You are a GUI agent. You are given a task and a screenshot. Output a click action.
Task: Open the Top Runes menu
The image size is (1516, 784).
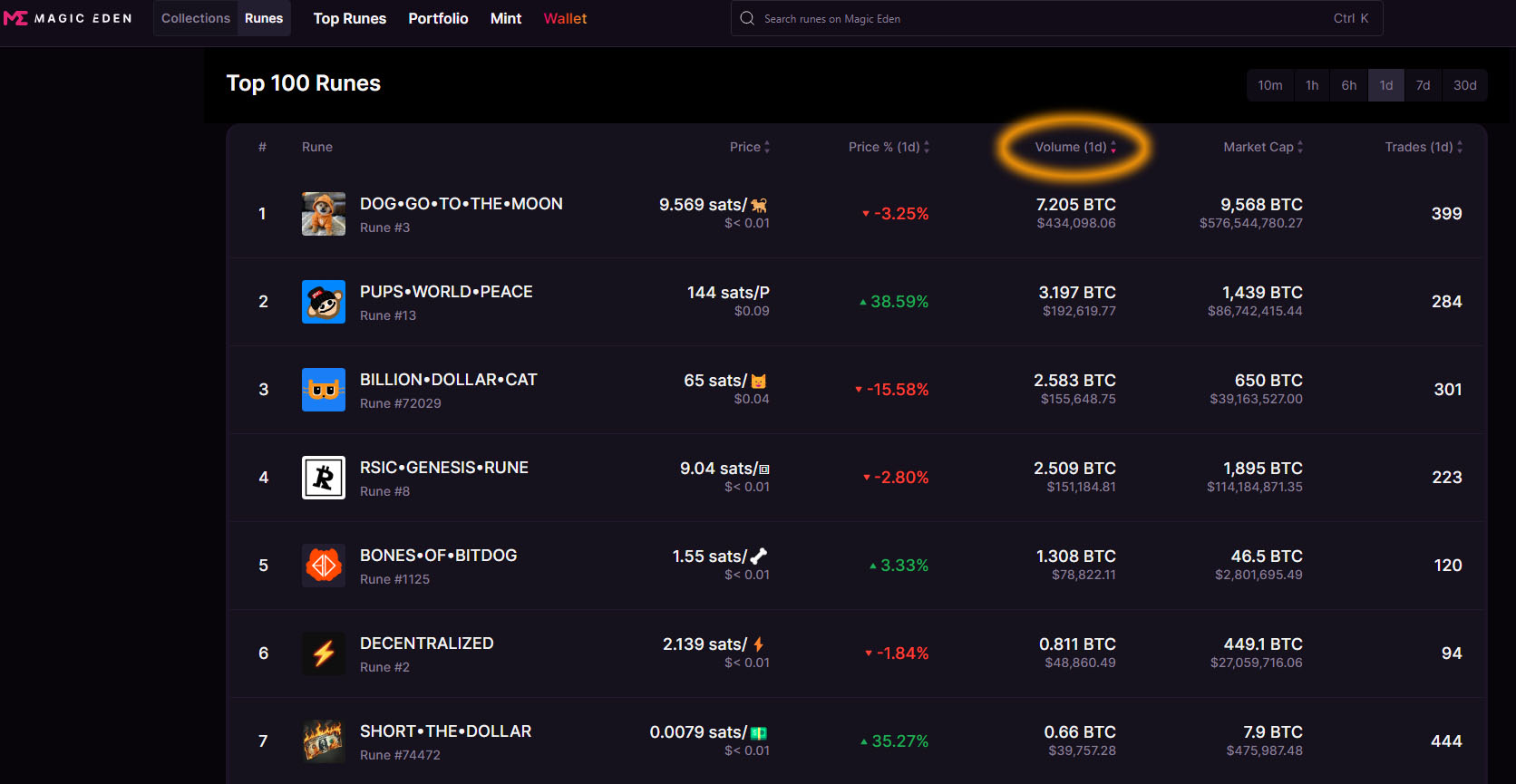click(350, 18)
